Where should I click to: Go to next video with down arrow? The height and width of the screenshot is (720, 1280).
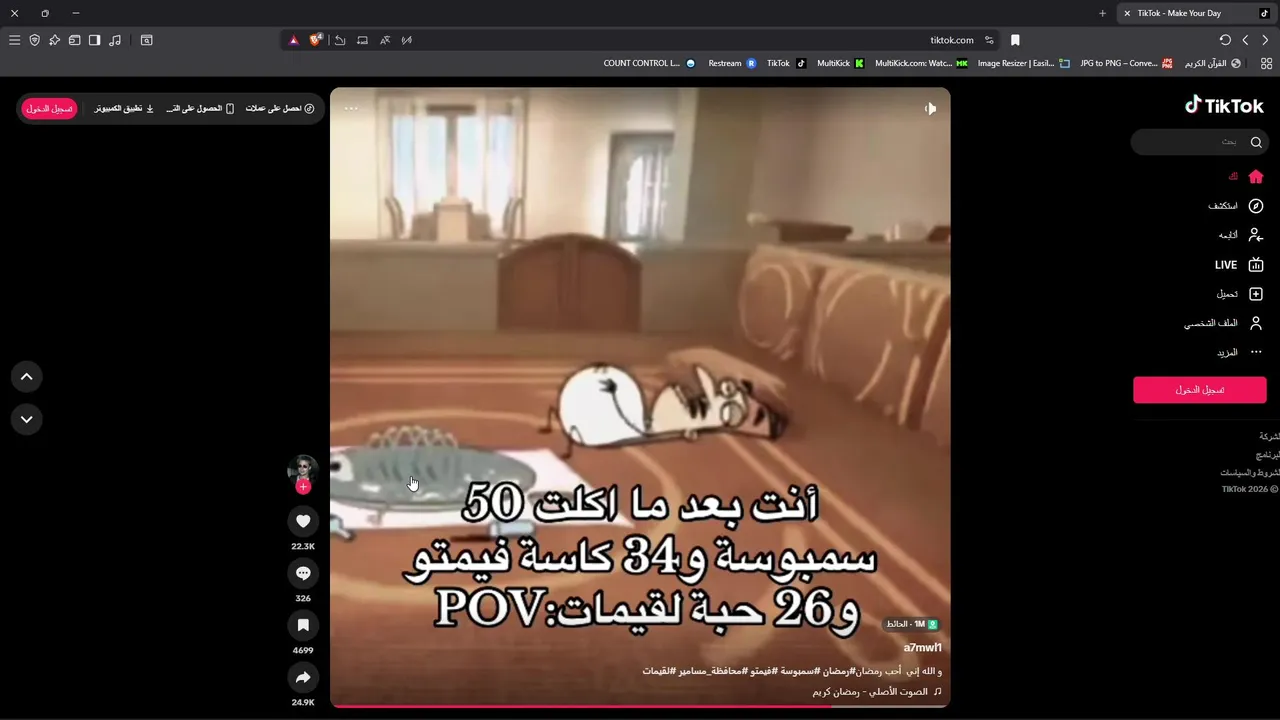27,419
